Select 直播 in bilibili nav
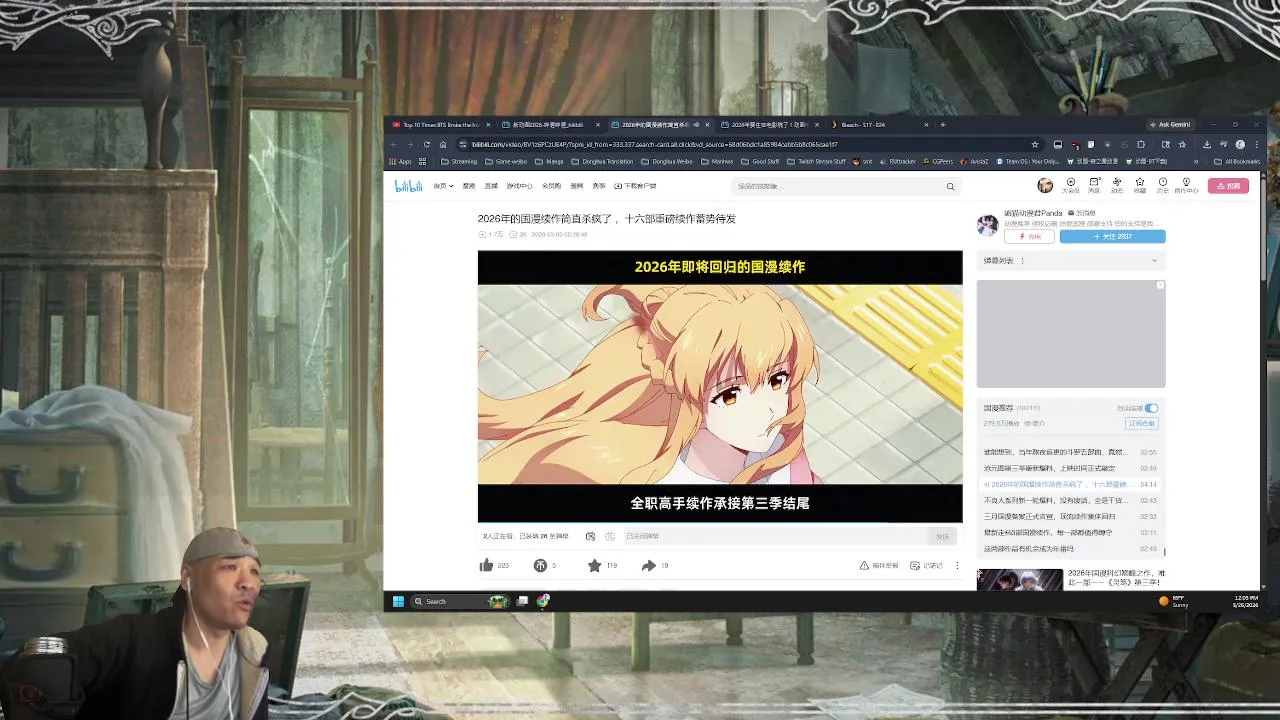 491,186
